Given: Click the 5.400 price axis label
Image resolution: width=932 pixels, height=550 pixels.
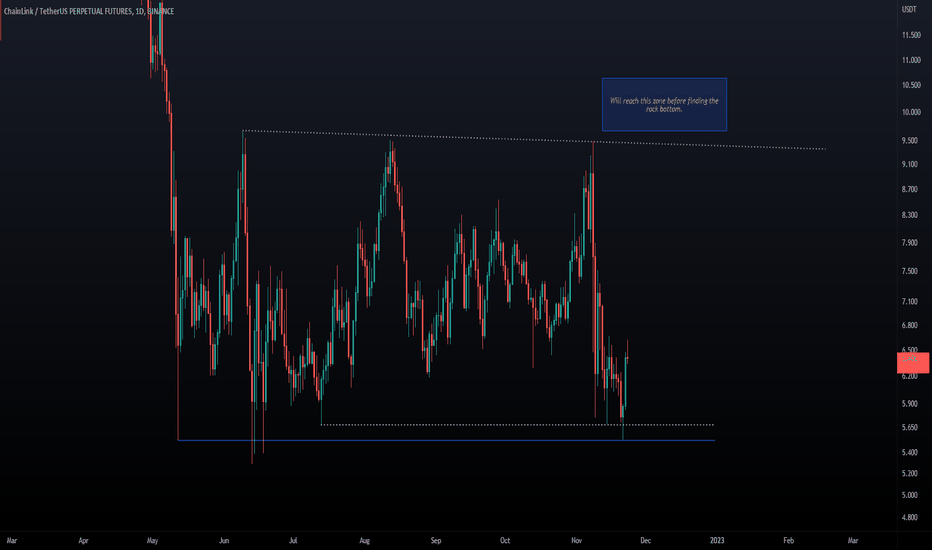Looking at the screenshot, I should point(909,452).
